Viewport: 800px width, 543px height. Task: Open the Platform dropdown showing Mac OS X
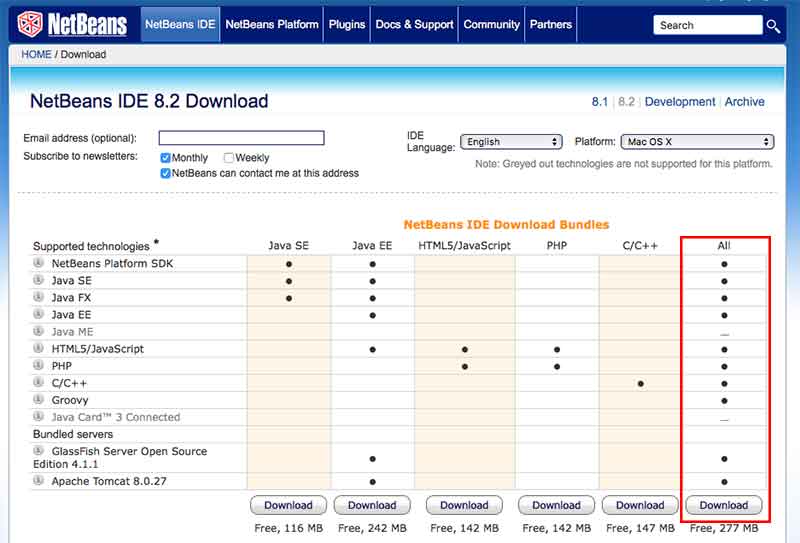pyautogui.click(x=697, y=142)
